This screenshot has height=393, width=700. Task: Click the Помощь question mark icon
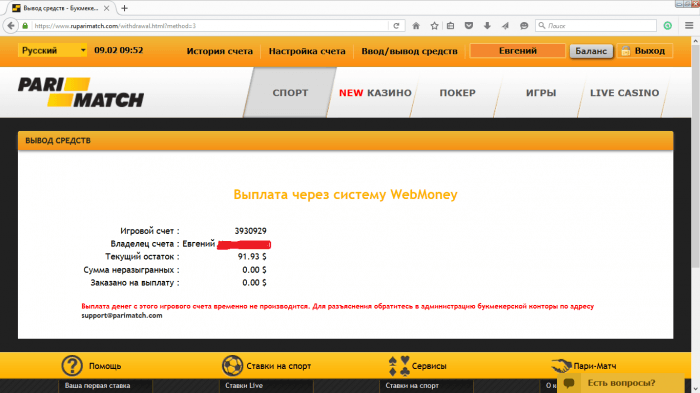point(72,366)
